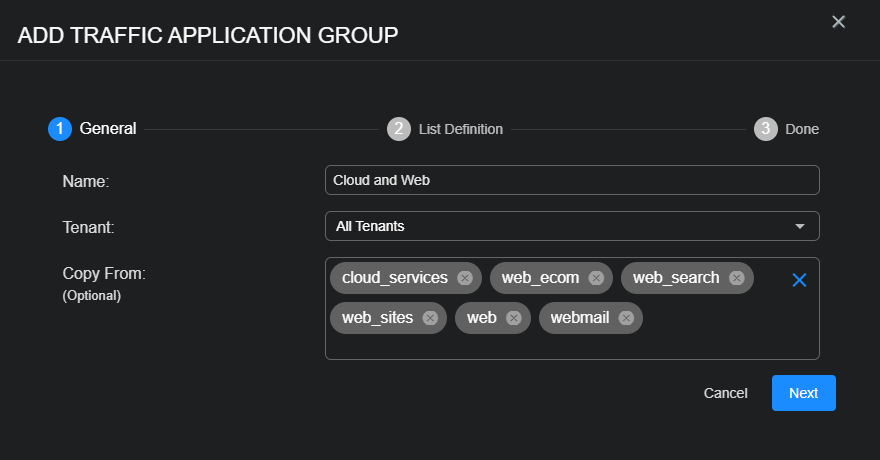Remove the web_search chip
This screenshot has height=460, width=880.
click(737, 278)
